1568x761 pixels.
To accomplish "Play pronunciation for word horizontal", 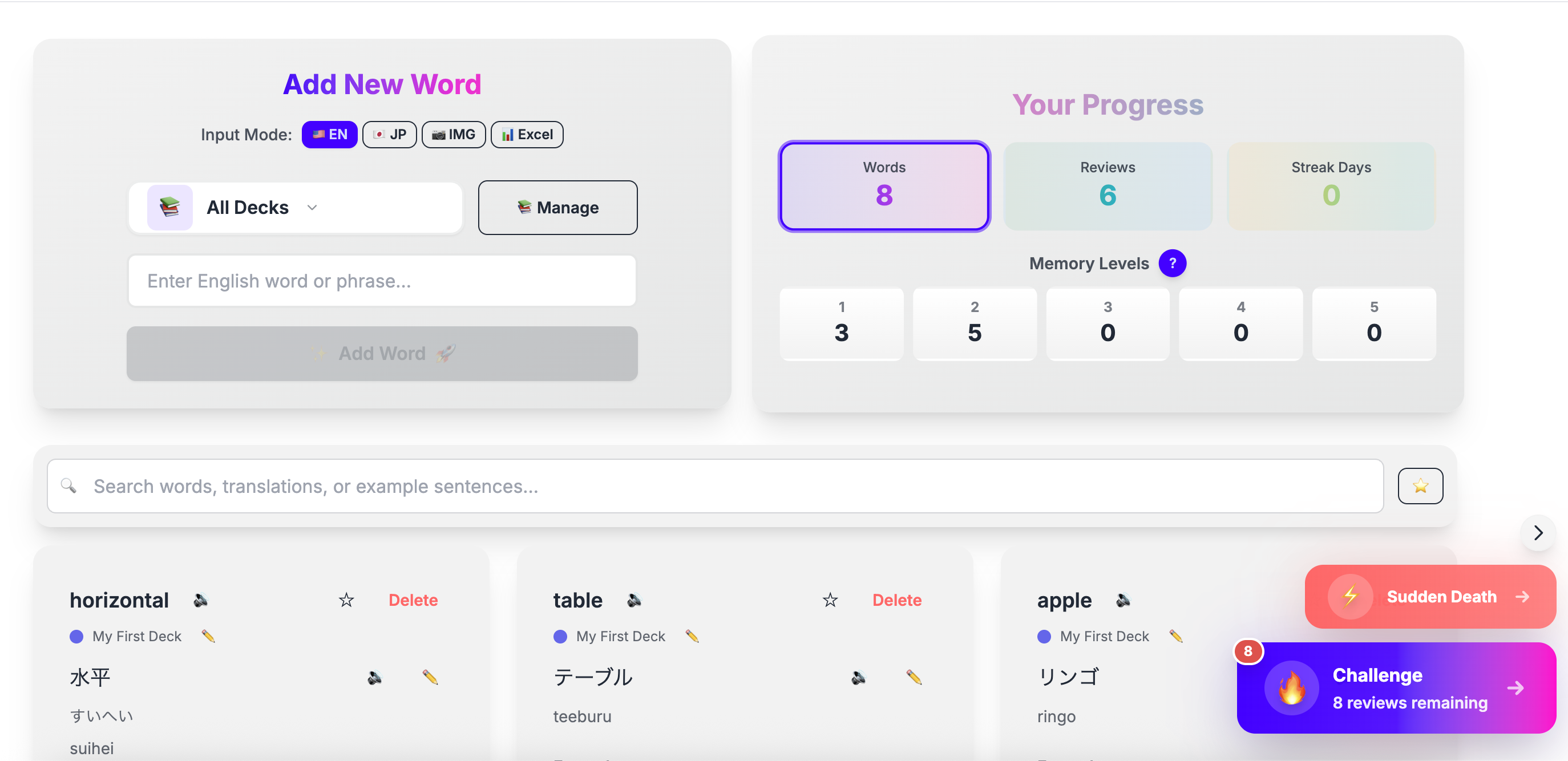I will [201, 600].
